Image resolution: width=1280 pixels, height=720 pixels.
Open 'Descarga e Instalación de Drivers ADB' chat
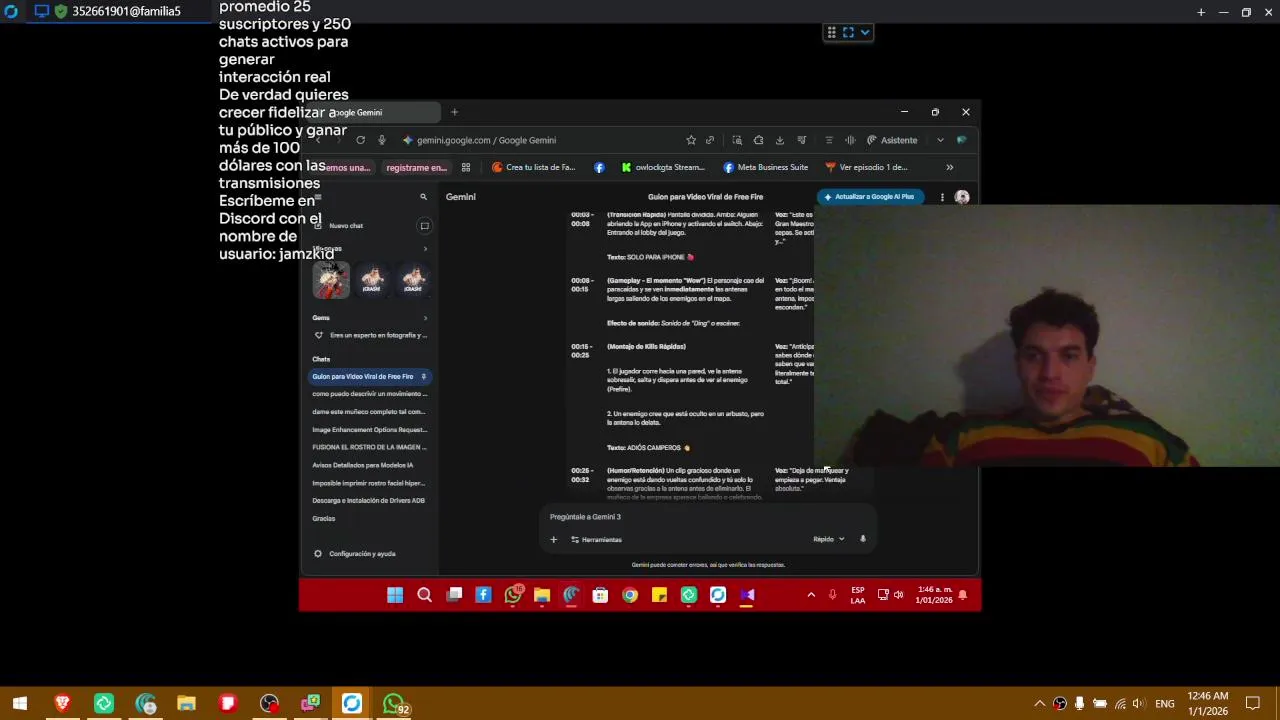370,500
